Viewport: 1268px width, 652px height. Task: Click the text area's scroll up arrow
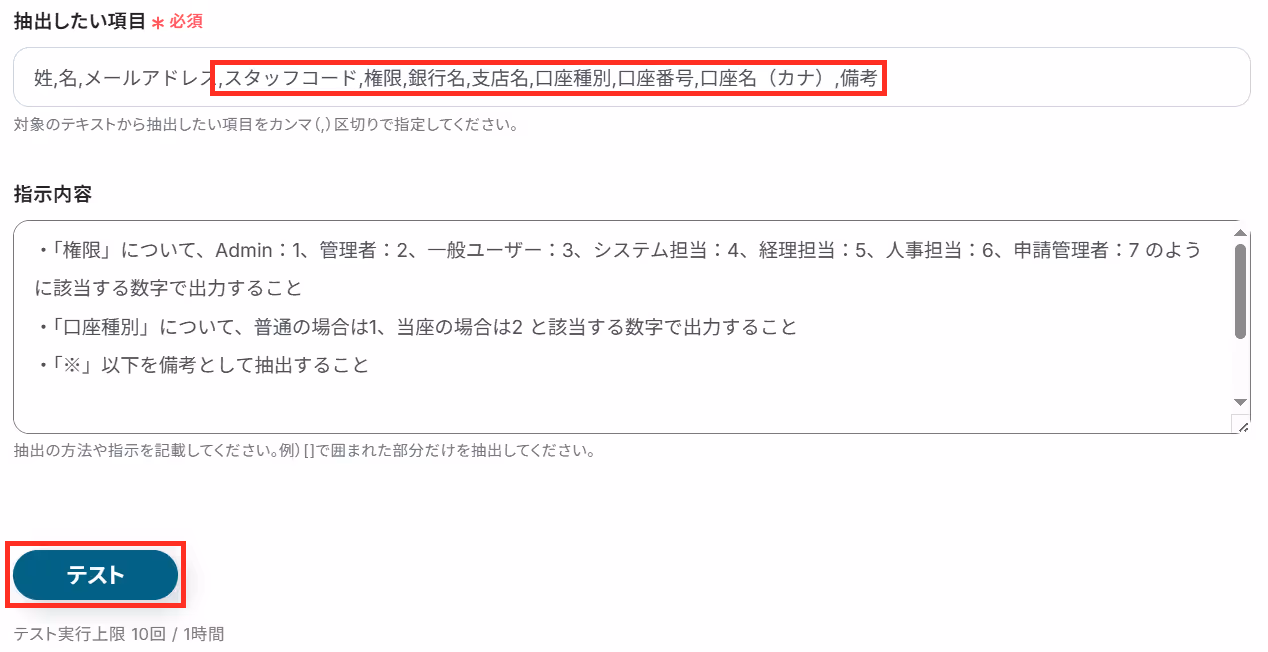(1241, 232)
